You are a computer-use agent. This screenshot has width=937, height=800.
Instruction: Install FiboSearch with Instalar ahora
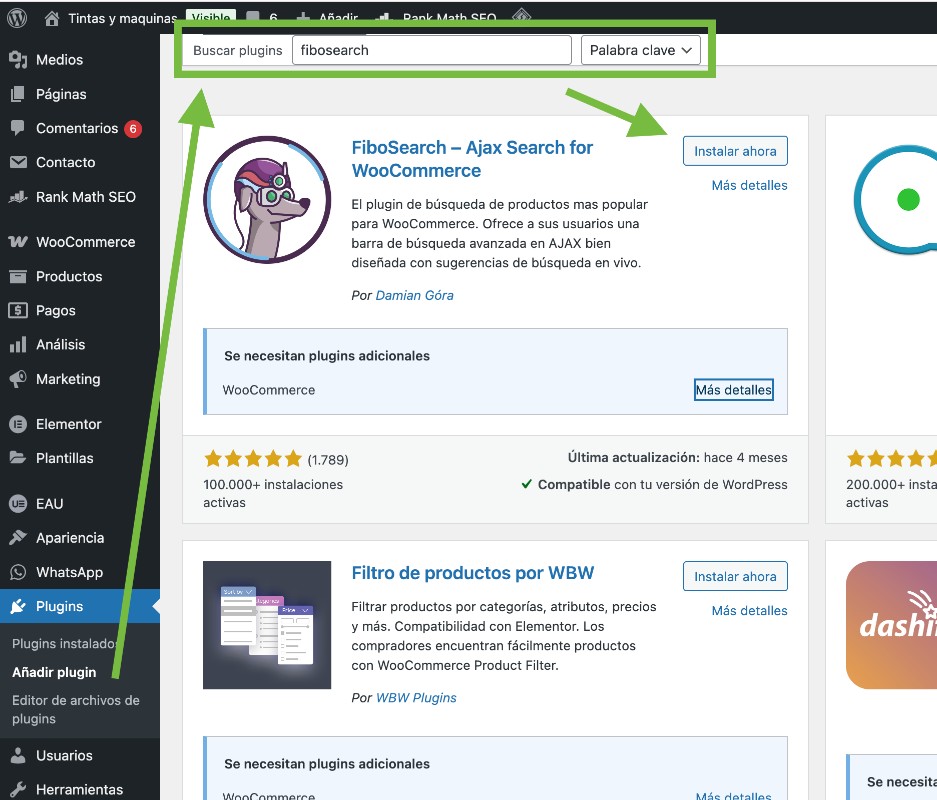[x=735, y=150]
